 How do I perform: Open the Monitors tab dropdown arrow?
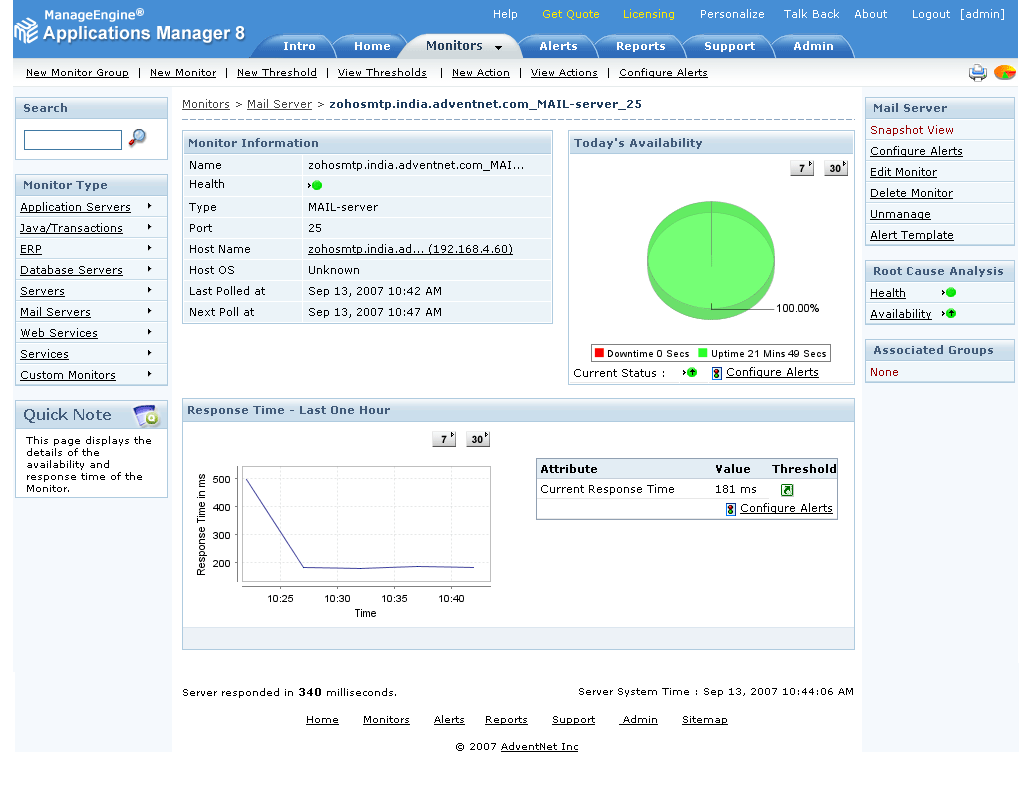(498, 47)
